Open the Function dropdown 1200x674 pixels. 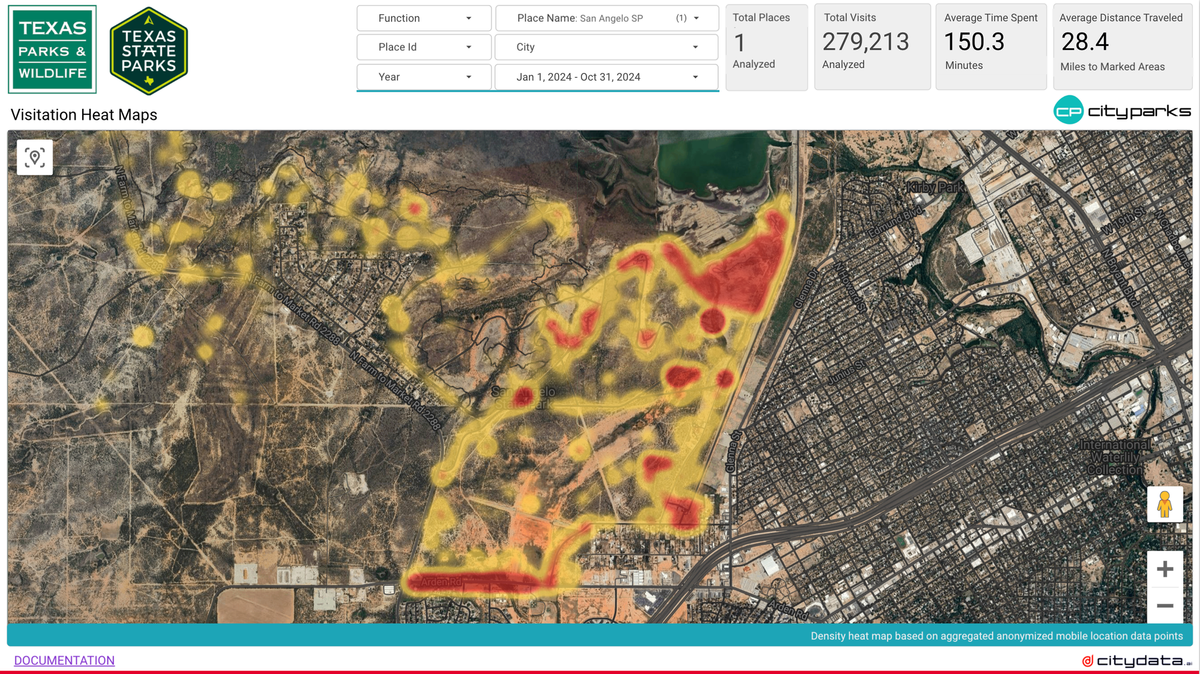(423, 17)
